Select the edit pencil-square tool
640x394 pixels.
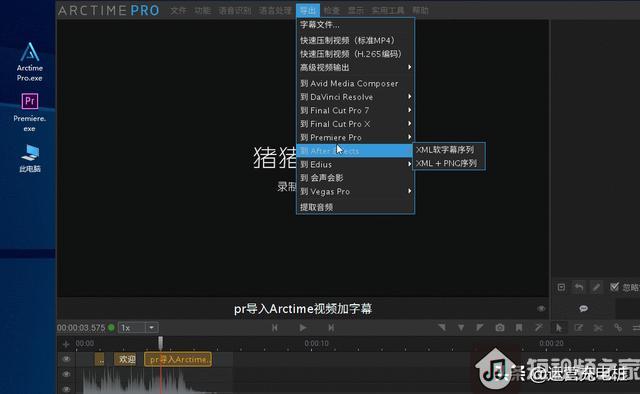[579, 327]
